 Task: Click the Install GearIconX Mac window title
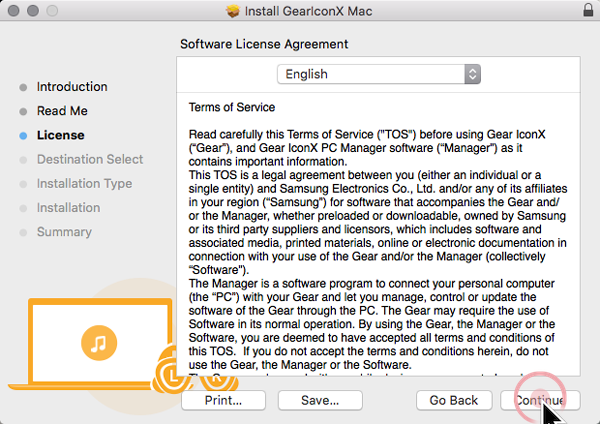point(308,11)
